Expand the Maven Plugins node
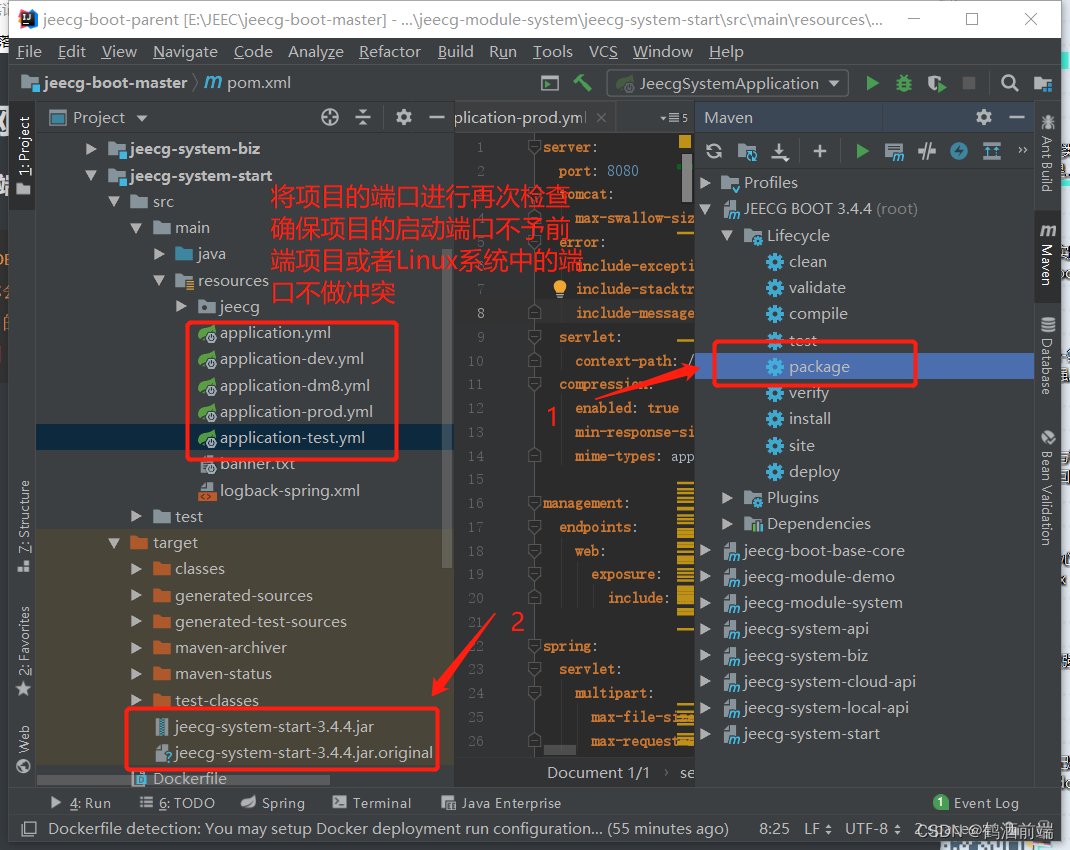 [x=727, y=498]
